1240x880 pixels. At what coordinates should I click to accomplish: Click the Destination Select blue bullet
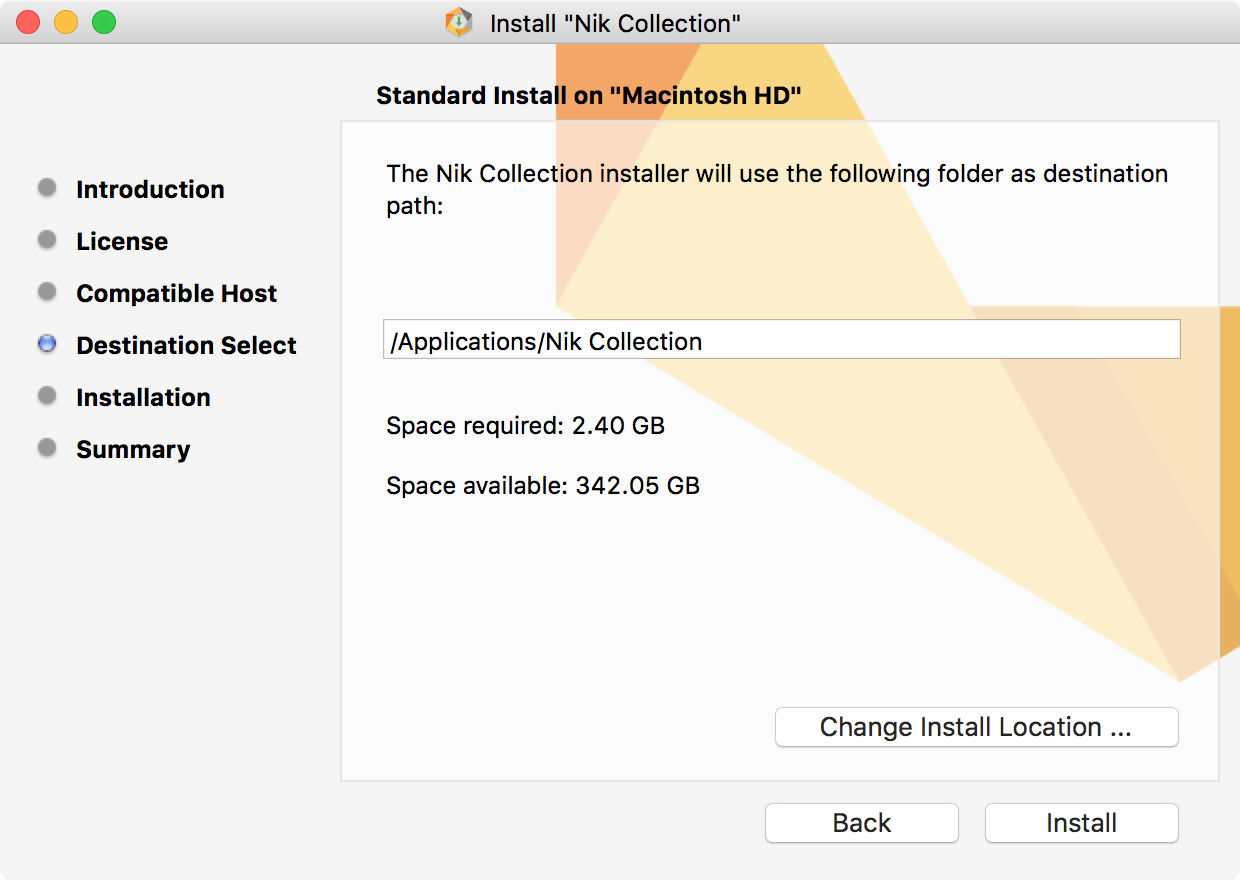coord(47,344)
